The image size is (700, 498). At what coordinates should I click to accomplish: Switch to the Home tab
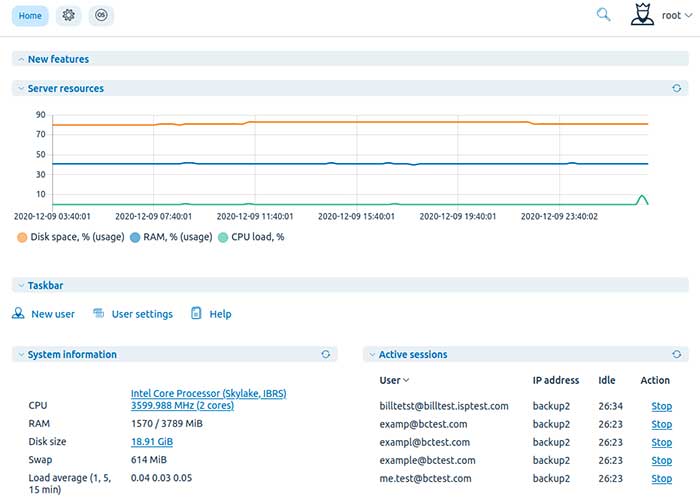30,16
